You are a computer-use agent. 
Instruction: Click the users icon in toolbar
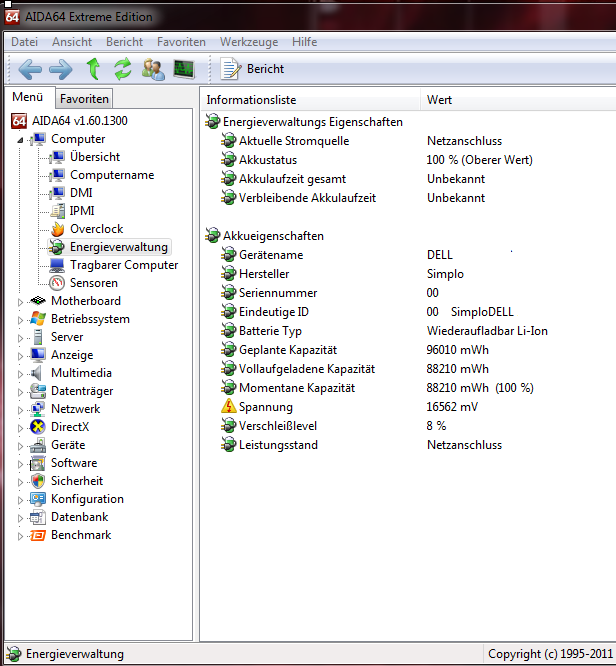pos(153,69)
